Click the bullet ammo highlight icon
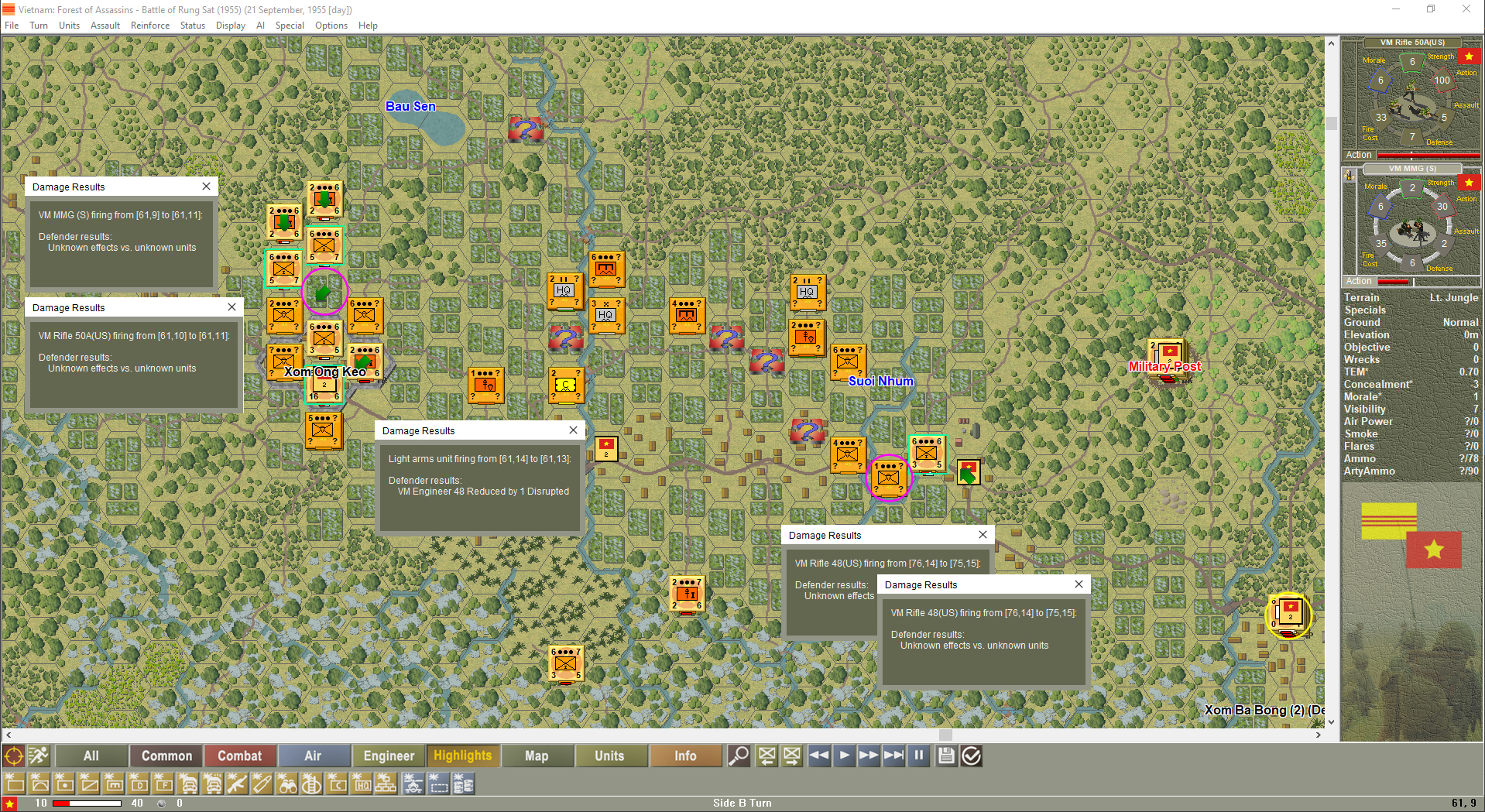Image resolution: width=1485 pixels, height=812 pixels. (262, 783)
